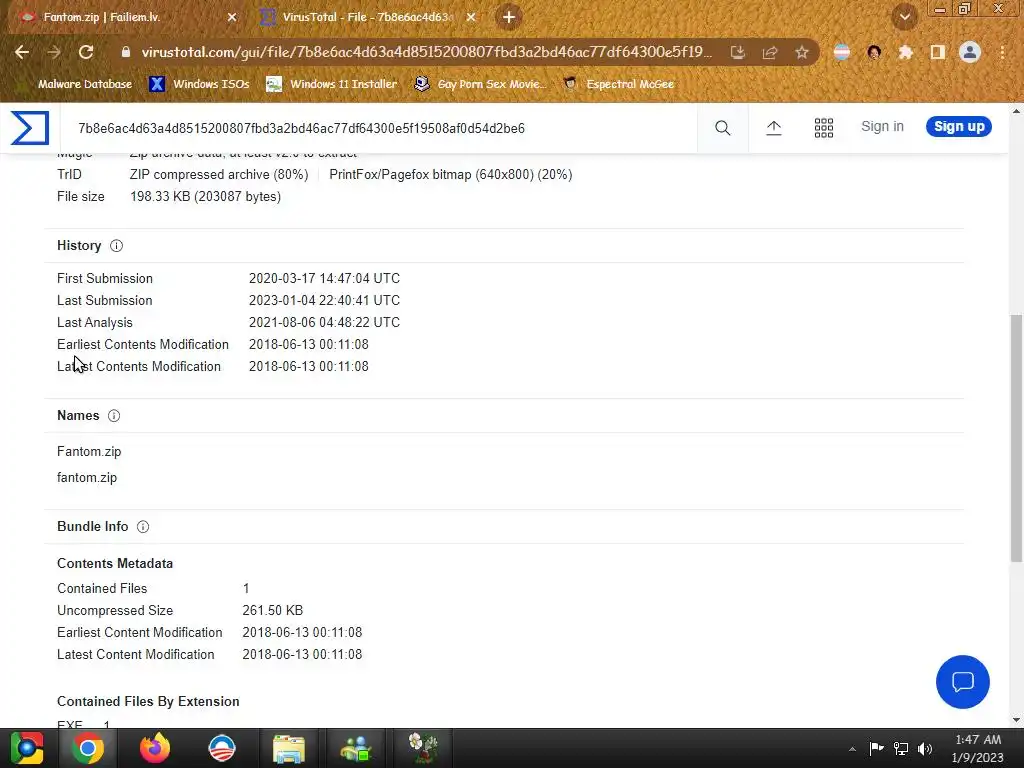The height and width of the screenshot is (768, 1024).
Task: Click the File size value 198.33 KB
Action: [x=206, y=197]
